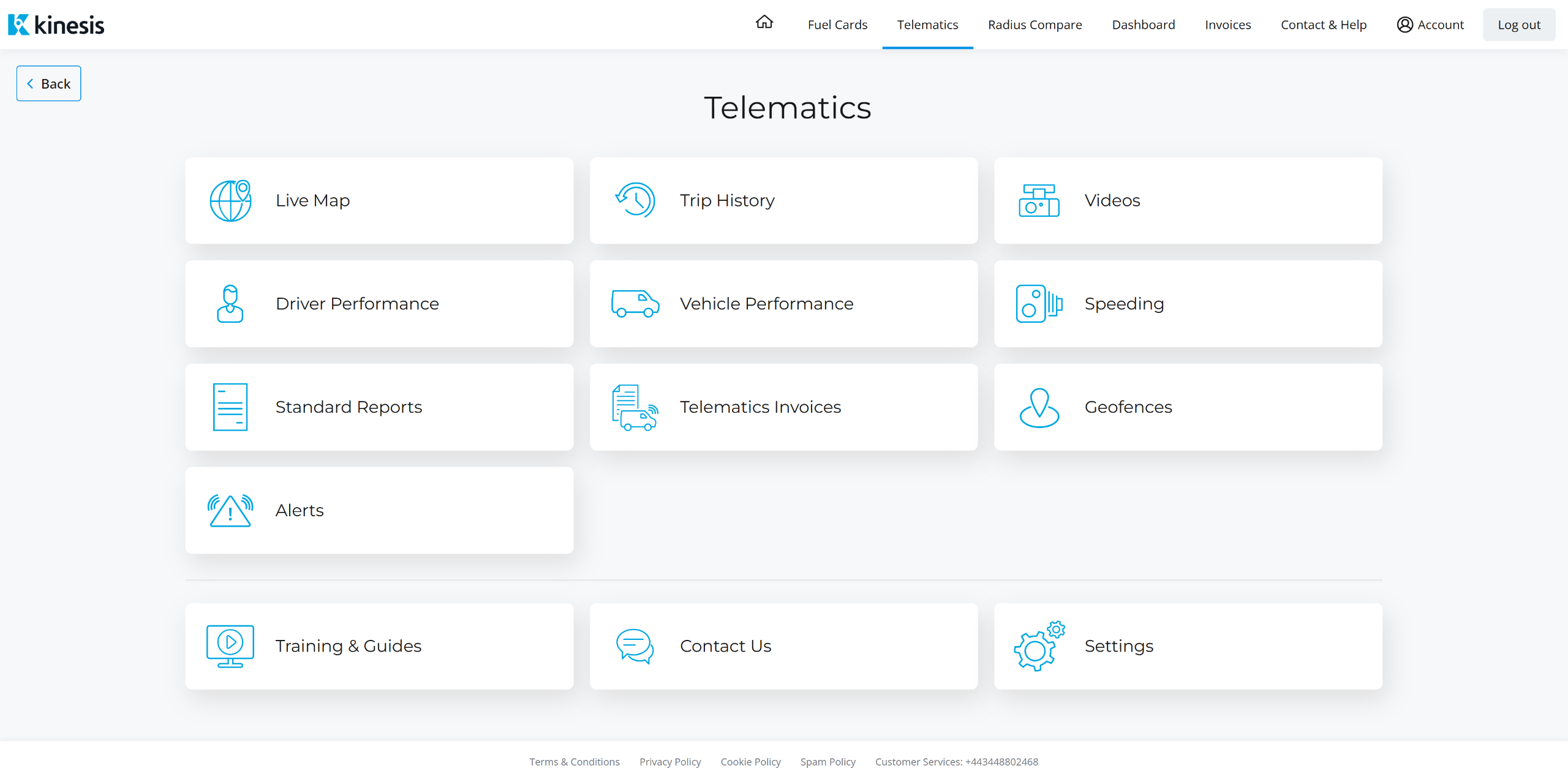This screenshot has height=782, width=1568.
Task: Go to the Dashboard nav item
Action: (1143, 24)
